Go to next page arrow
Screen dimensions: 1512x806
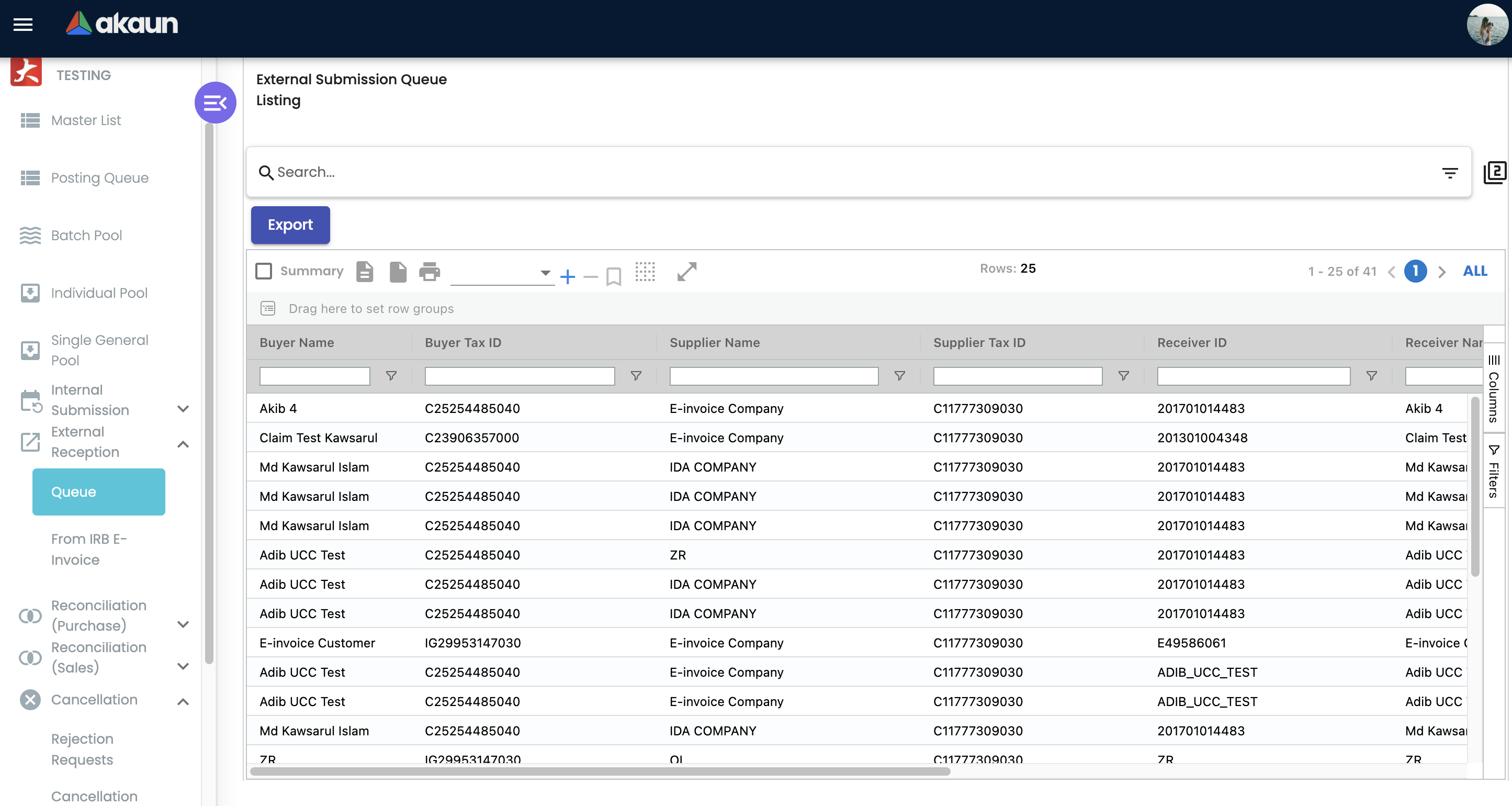[1441, 272]
